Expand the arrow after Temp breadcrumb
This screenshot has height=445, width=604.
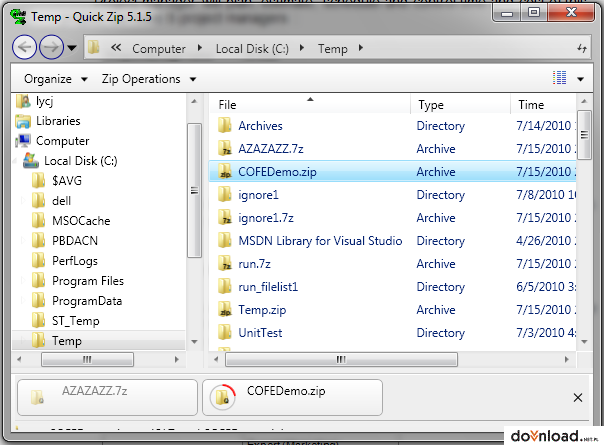pyautogui.click(x=361, y=48)
